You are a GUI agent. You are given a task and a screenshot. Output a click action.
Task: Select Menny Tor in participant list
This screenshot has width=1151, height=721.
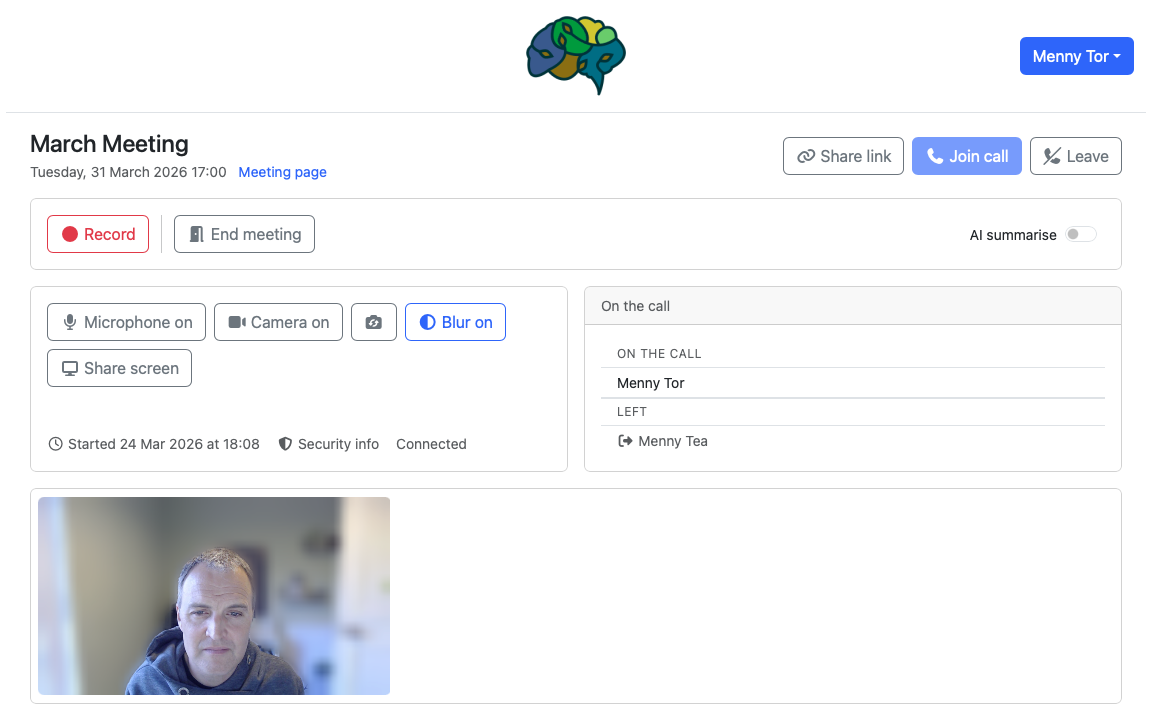click(x=651, y=383)
